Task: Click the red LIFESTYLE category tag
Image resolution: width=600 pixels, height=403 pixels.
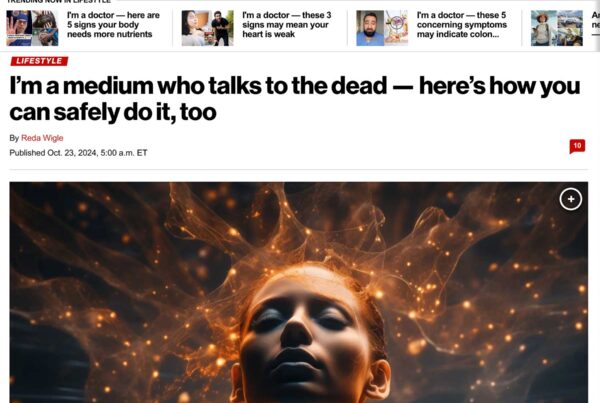Action: [x=39, y=61]
